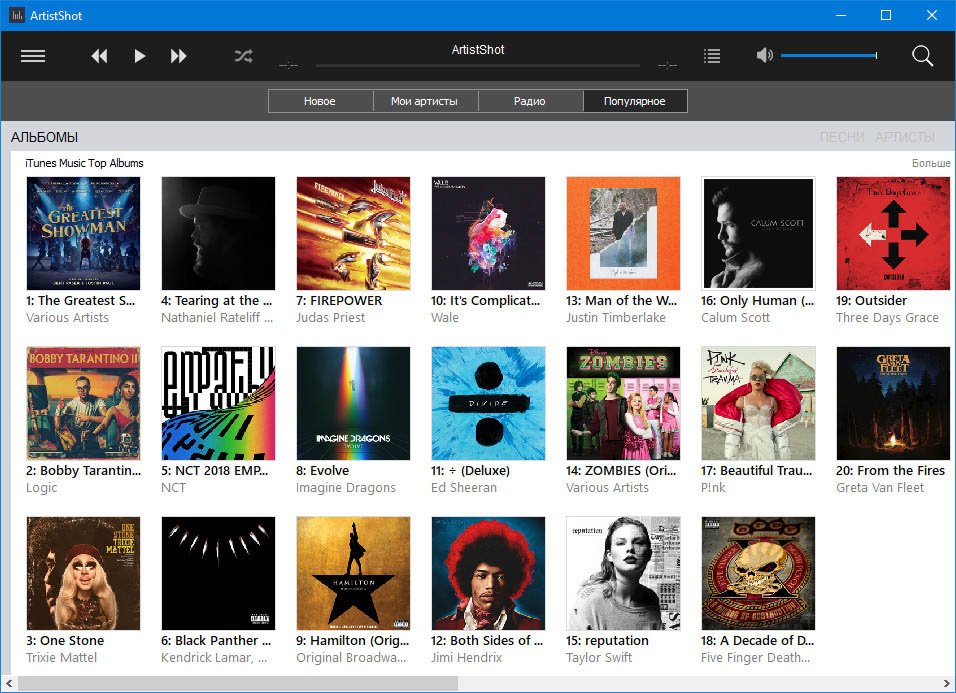Screen dimensions: 956x693
Task: Open the It's Complicated album cover
Action: pyautogui.click(x=488, y=233)
